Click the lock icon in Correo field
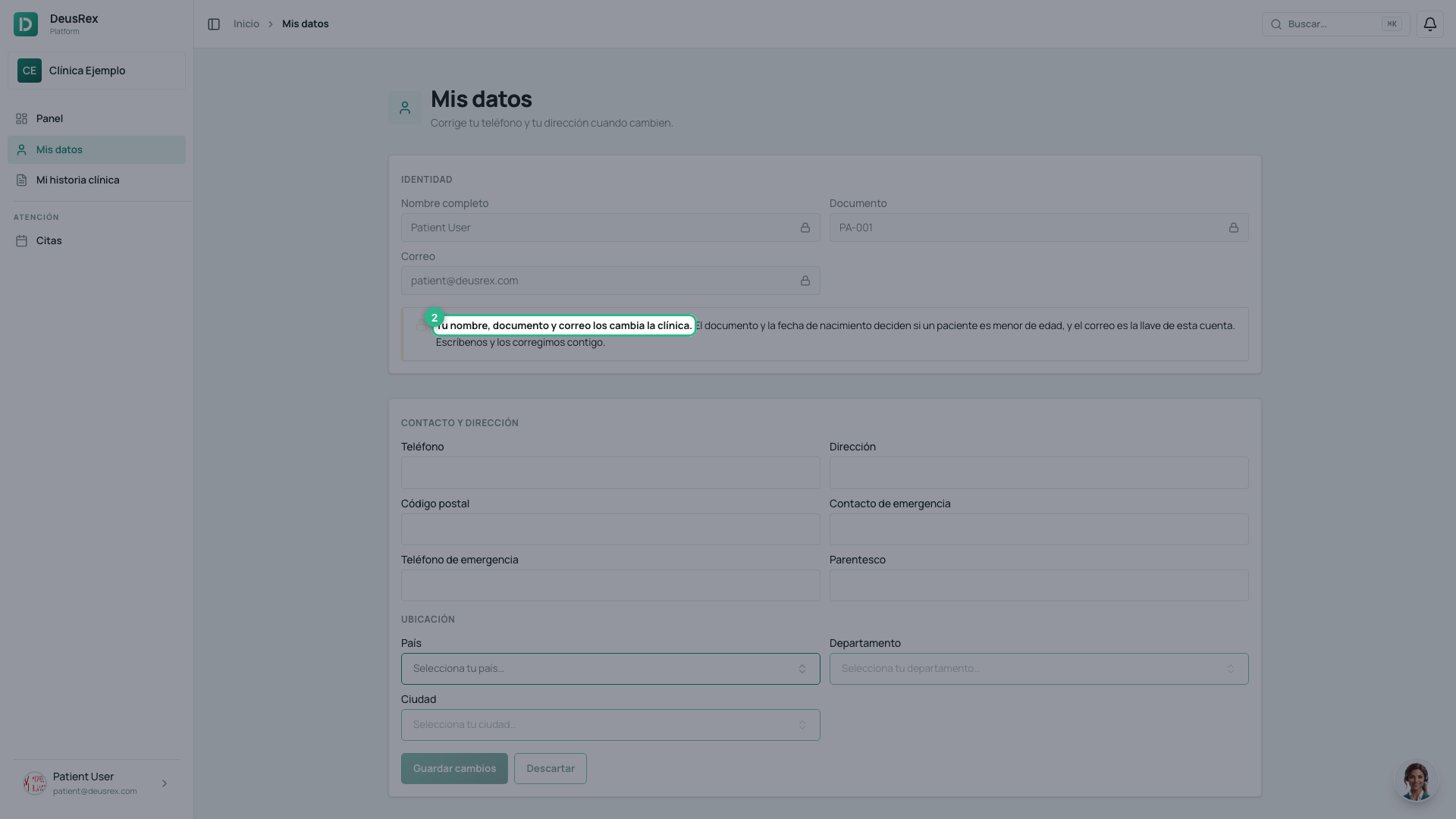Screen dimensions: 1456x819 point(805,281)
